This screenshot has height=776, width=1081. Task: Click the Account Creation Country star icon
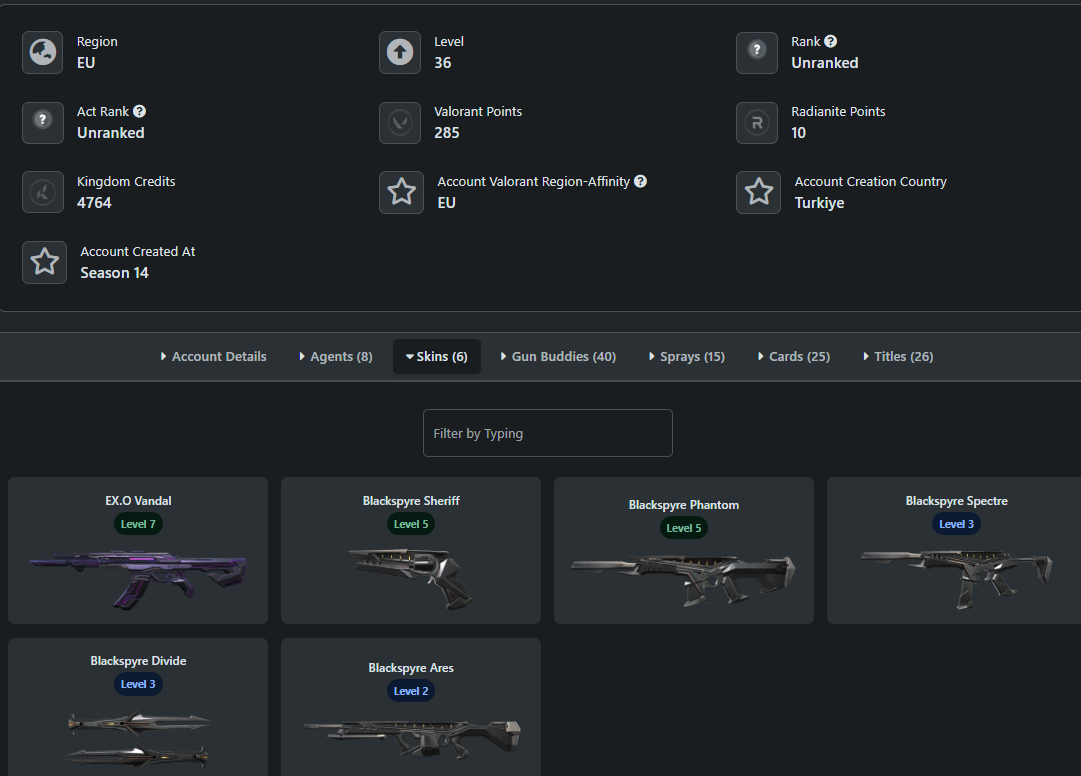pos(758,192)
